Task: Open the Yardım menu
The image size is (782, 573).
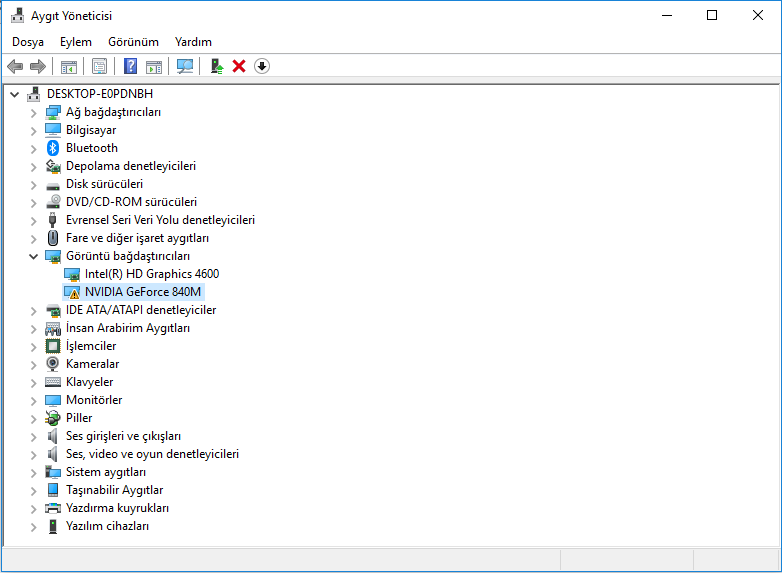Action: [193, 42]
